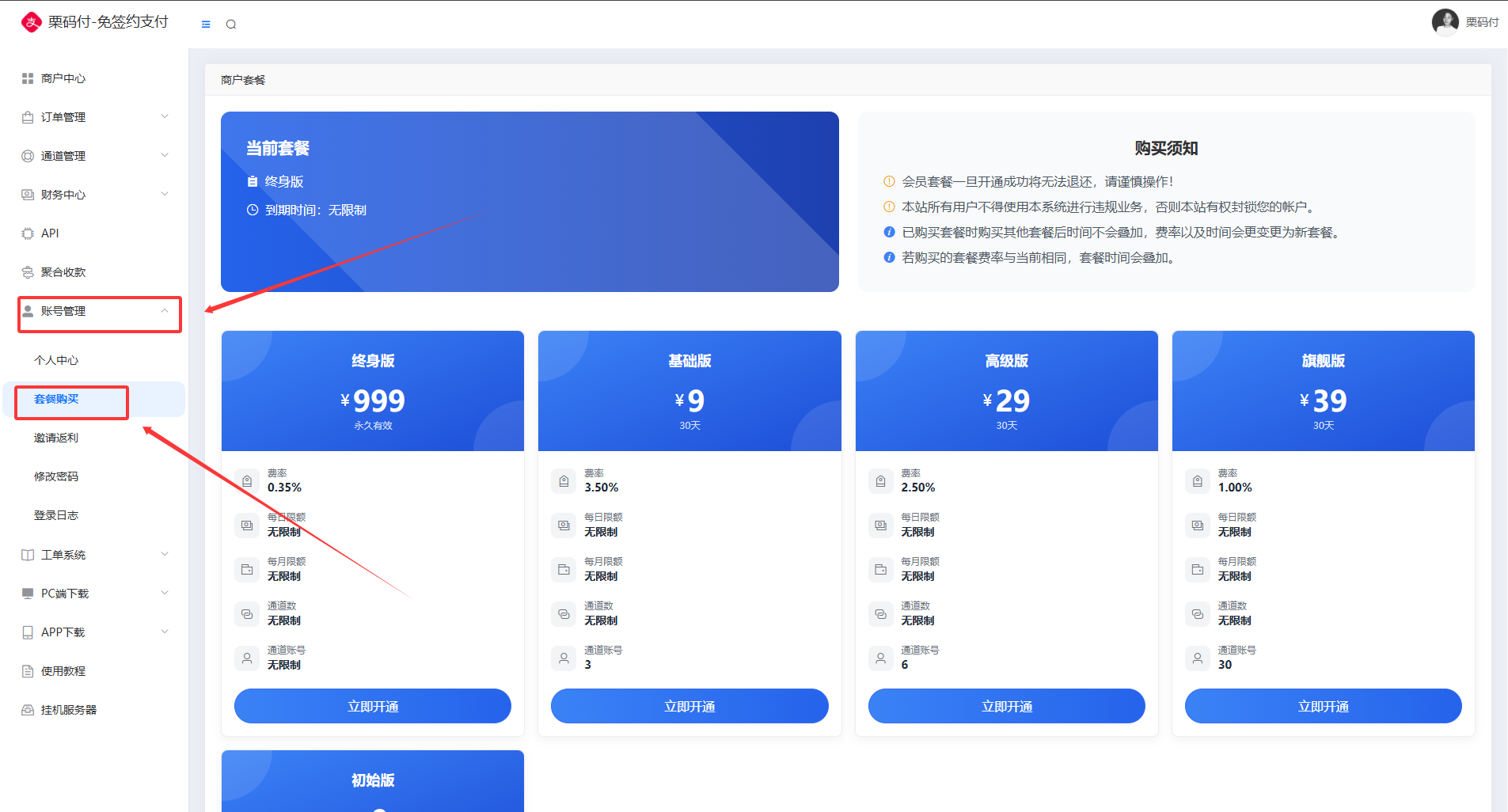Expand the 财务中心 dropdown arrow
Screen dimensions: 1508x812
(165, 195)
